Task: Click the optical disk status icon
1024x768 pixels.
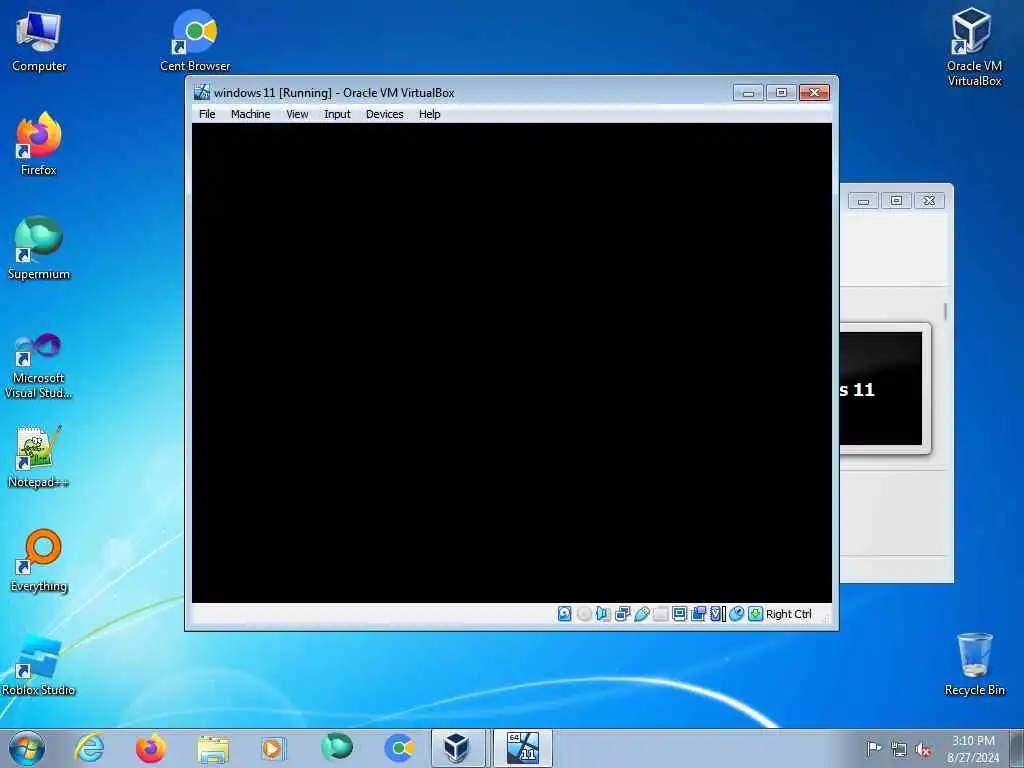Action: click(x=584, y=614)
